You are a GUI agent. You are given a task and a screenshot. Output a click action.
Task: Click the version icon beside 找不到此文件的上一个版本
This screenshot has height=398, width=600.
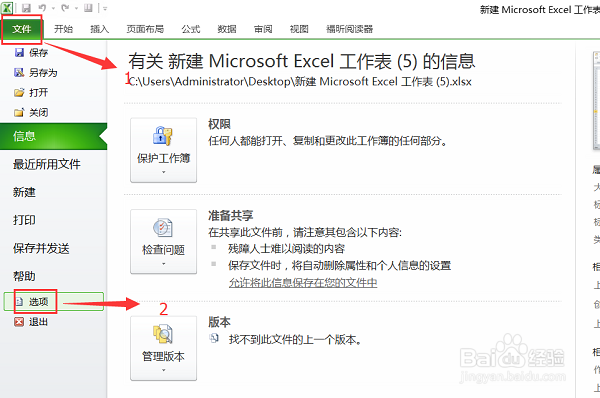coord(214,338)
